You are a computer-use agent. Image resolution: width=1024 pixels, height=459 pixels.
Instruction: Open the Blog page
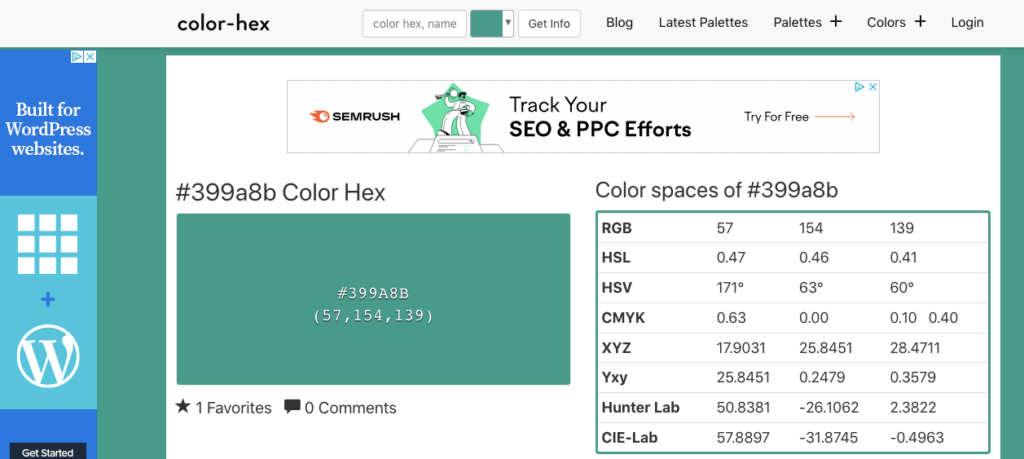[x=619, y=22]
